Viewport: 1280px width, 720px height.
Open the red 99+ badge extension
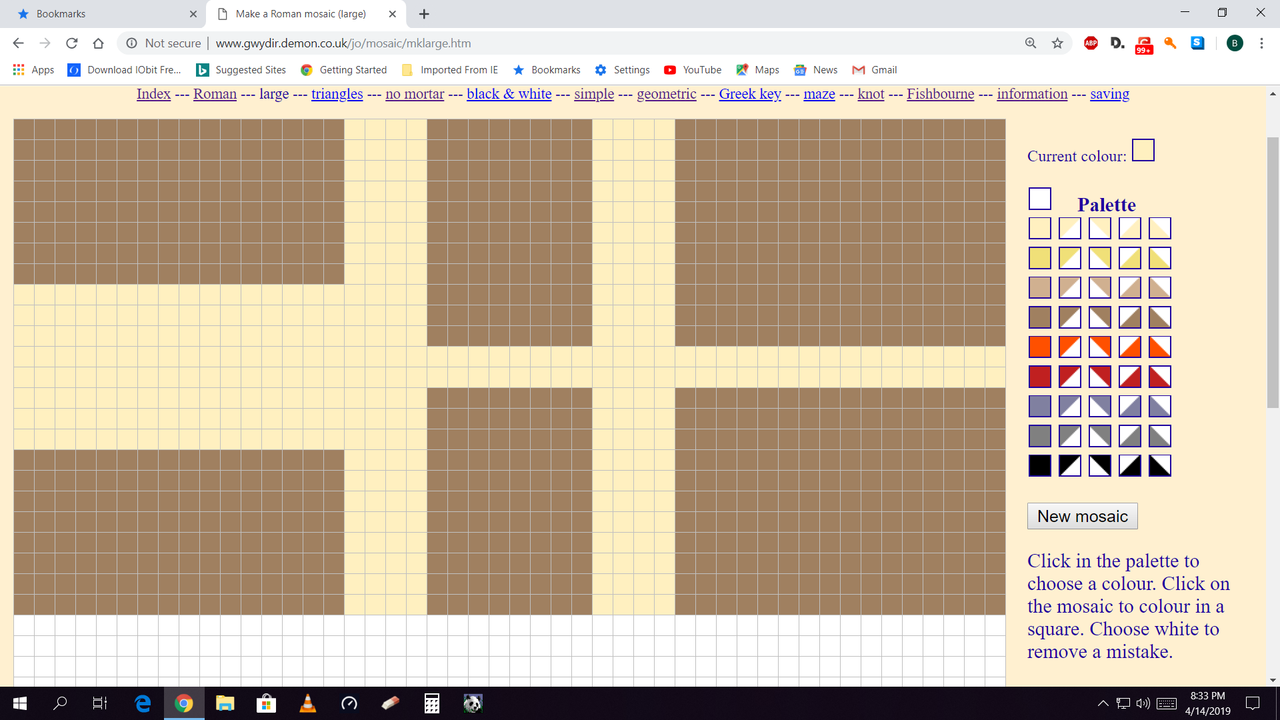point(1144,45)
